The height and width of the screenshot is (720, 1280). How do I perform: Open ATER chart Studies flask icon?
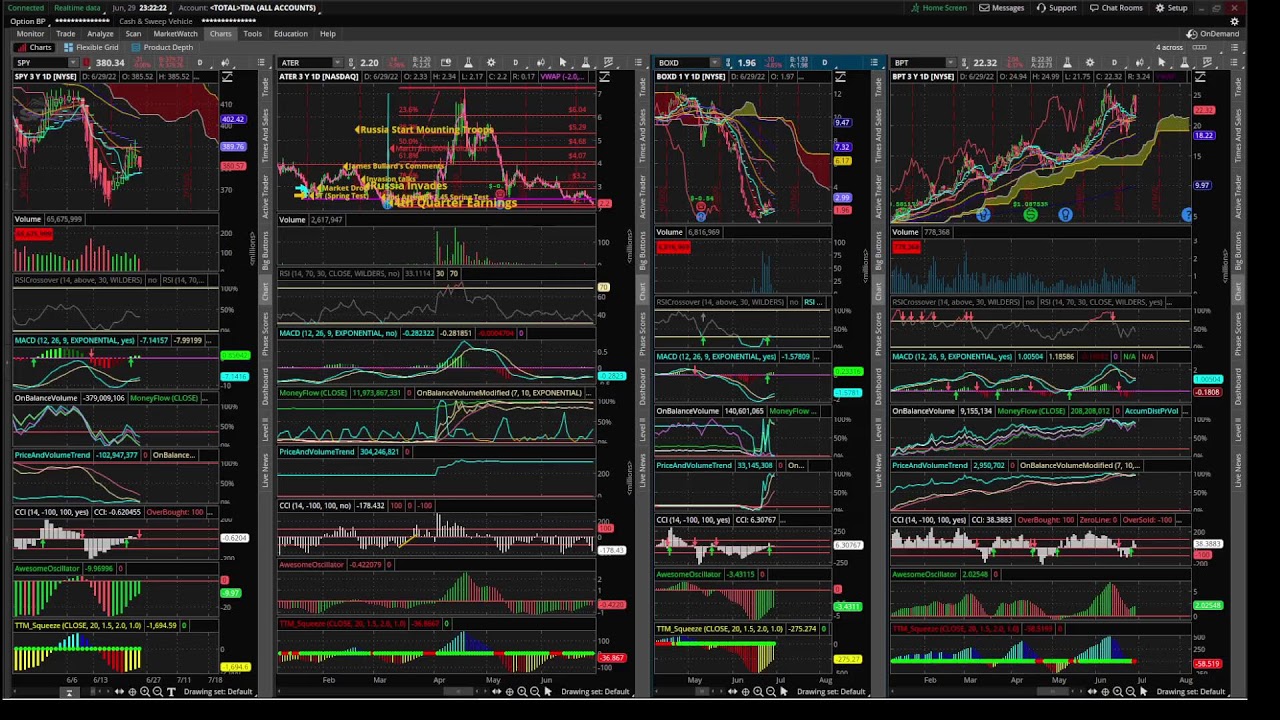(468, 63)
